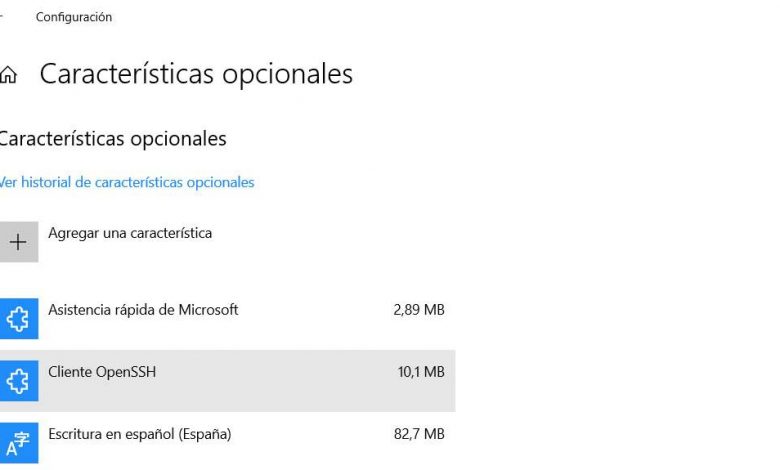This screenshot has width=780, height=470.
Task: Click the smaller Características opcionales section heading
Action: (x=113, y=138)
